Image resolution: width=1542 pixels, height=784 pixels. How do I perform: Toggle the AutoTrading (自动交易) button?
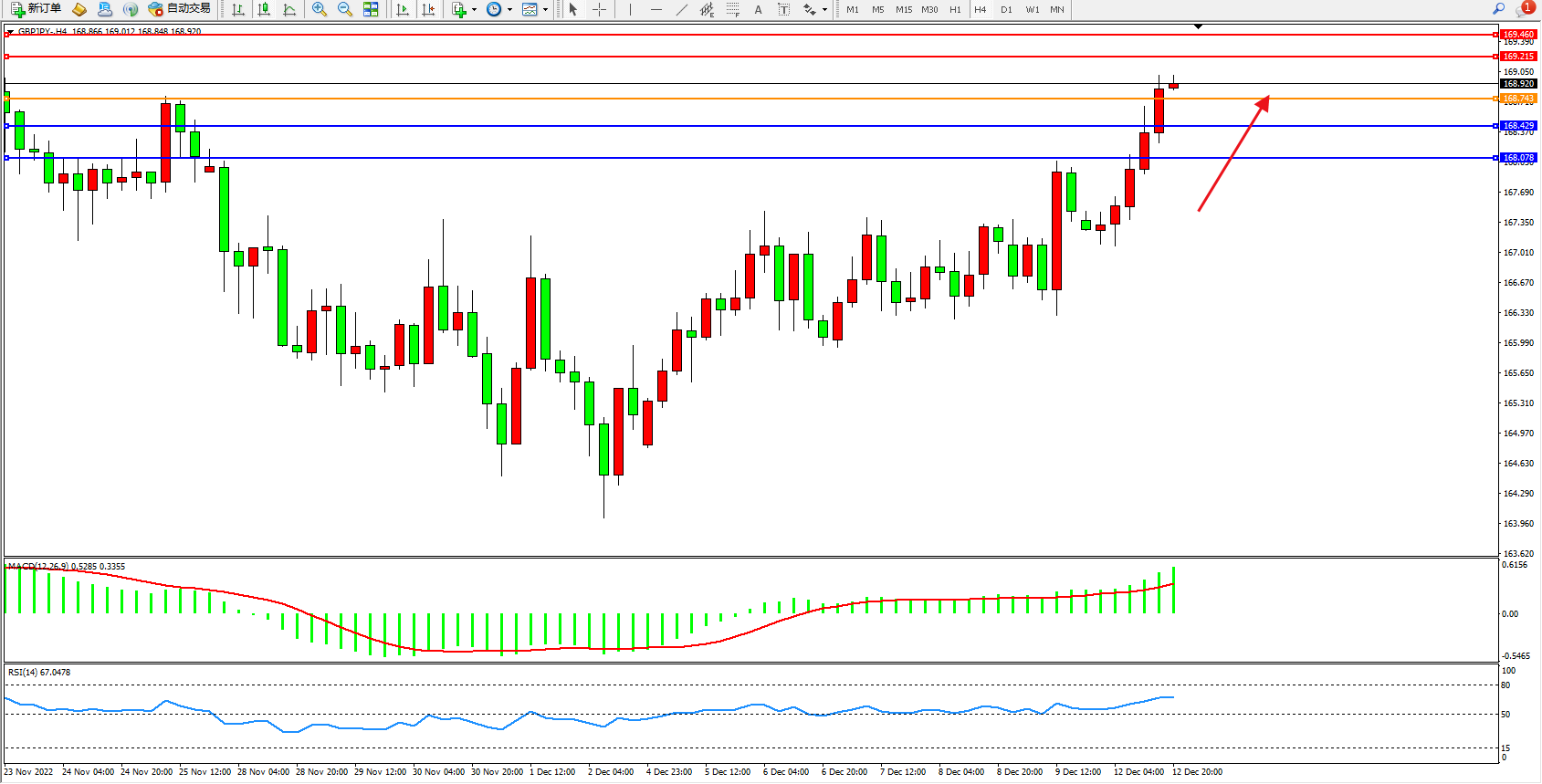180,9
